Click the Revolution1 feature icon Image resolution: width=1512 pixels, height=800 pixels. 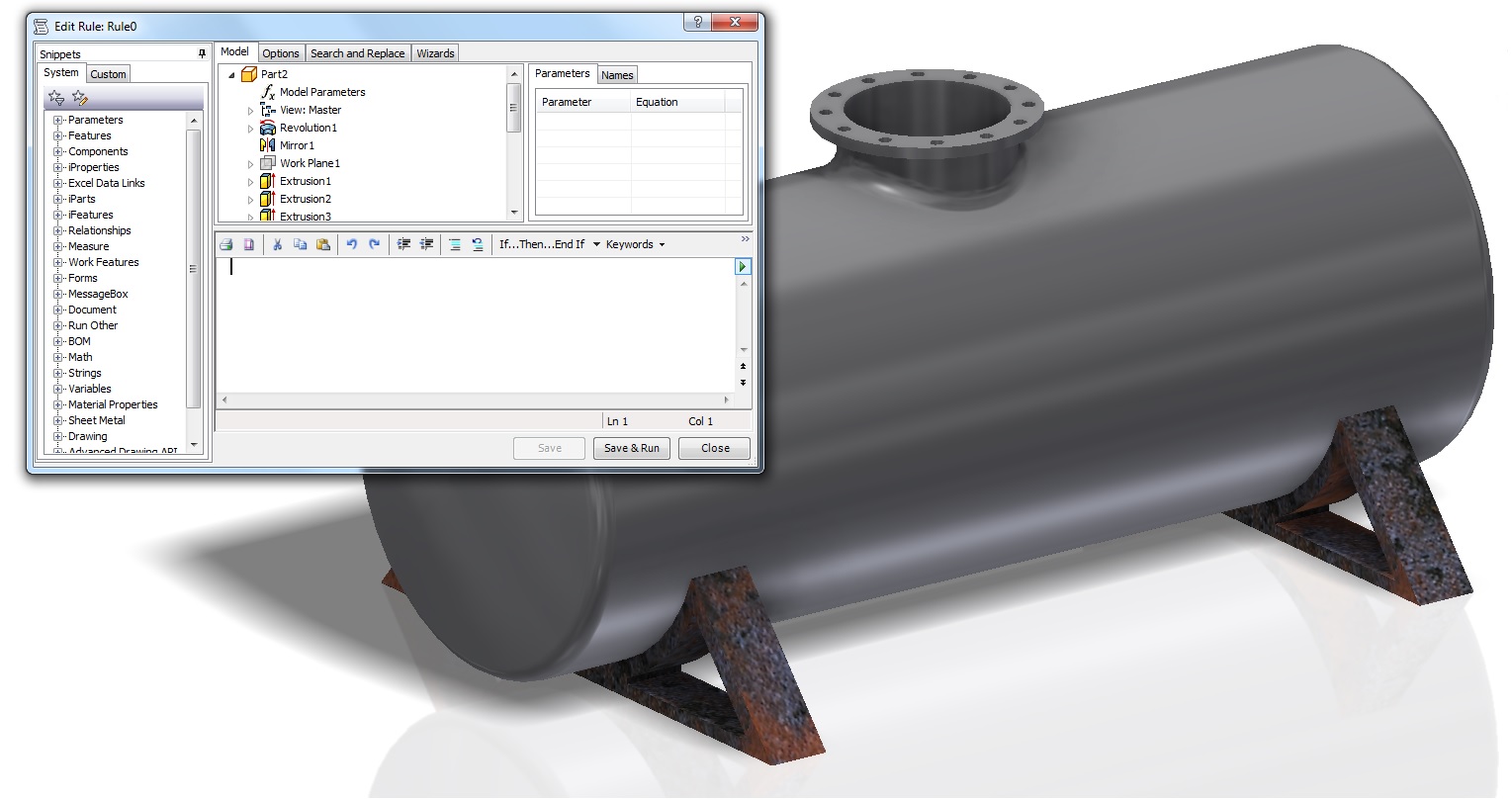(x=267, y=128)
